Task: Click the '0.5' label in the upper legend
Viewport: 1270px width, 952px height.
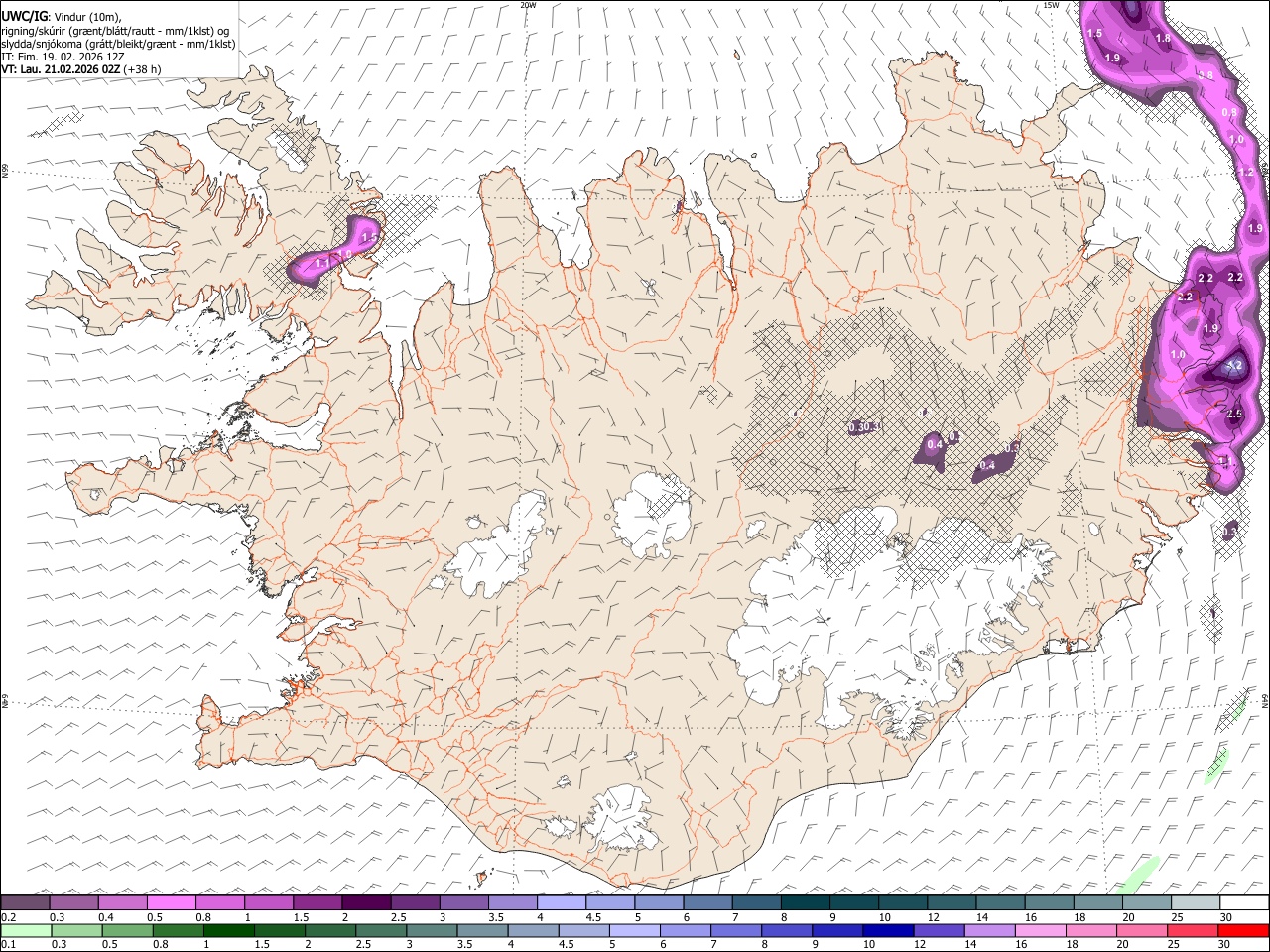Action: click(154, 917)
